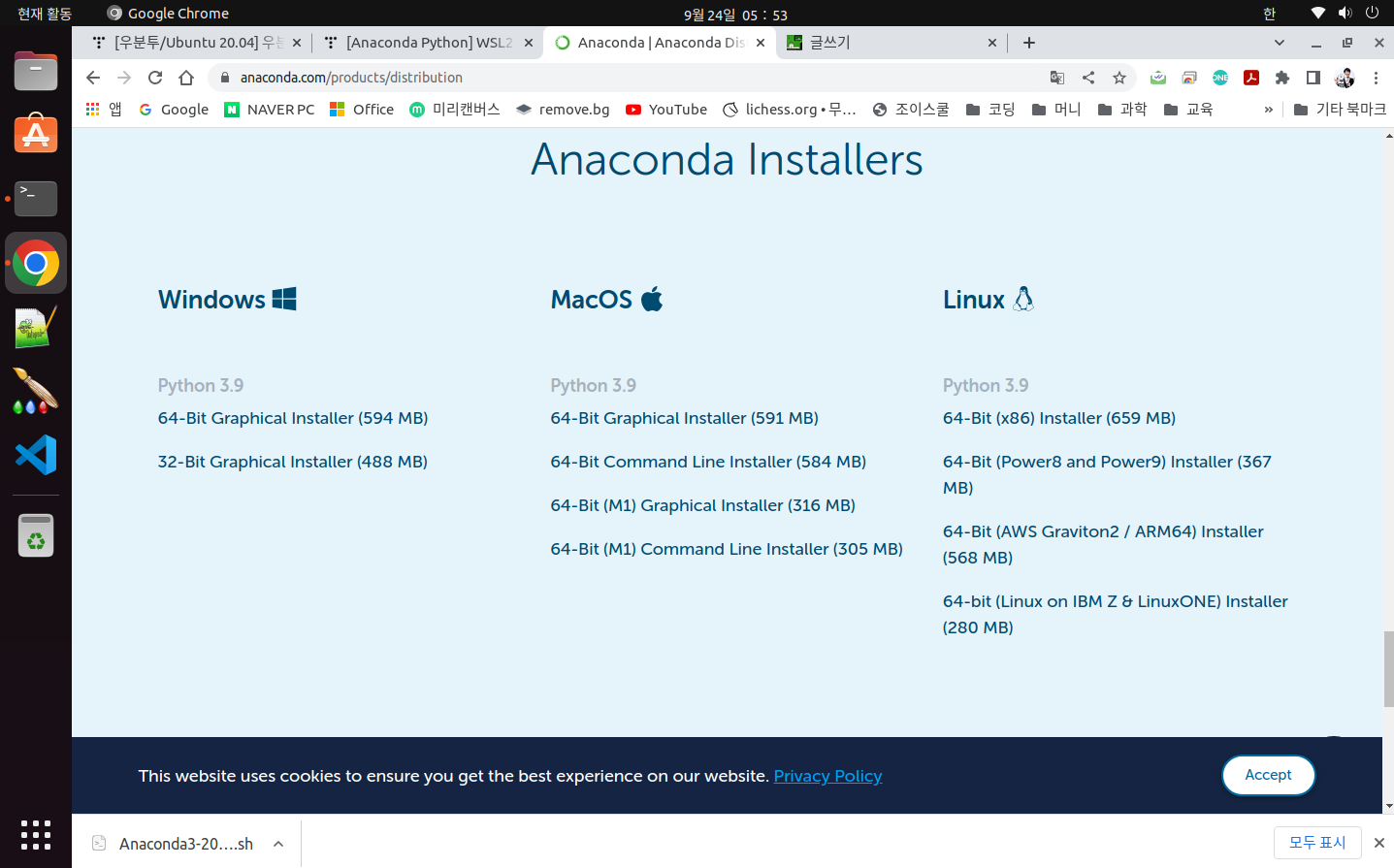Download Linux AWS Graviton2 ARM64 Installer
Screen dimensions: 1394x868
(1103, 544)
